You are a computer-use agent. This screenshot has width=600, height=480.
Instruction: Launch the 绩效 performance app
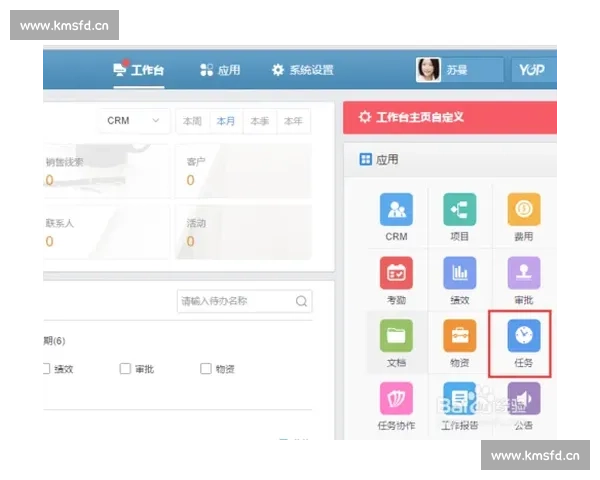coord(460,273)
